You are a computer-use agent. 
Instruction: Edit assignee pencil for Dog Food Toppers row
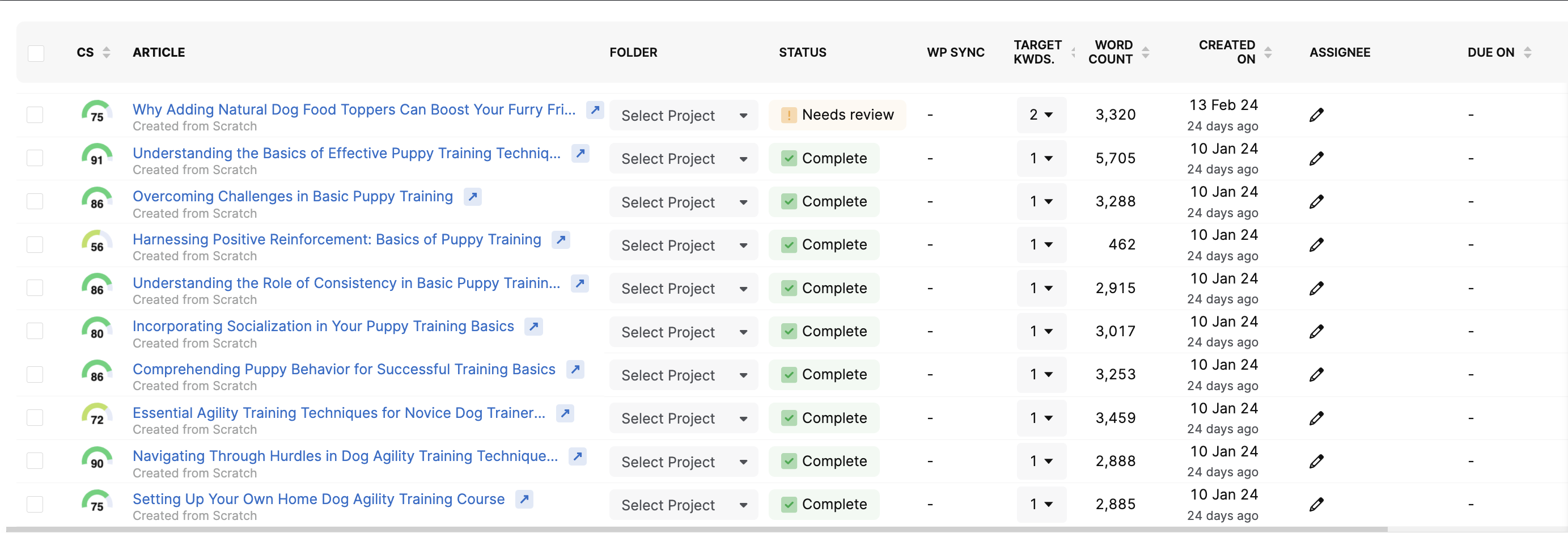(1316, 115)
